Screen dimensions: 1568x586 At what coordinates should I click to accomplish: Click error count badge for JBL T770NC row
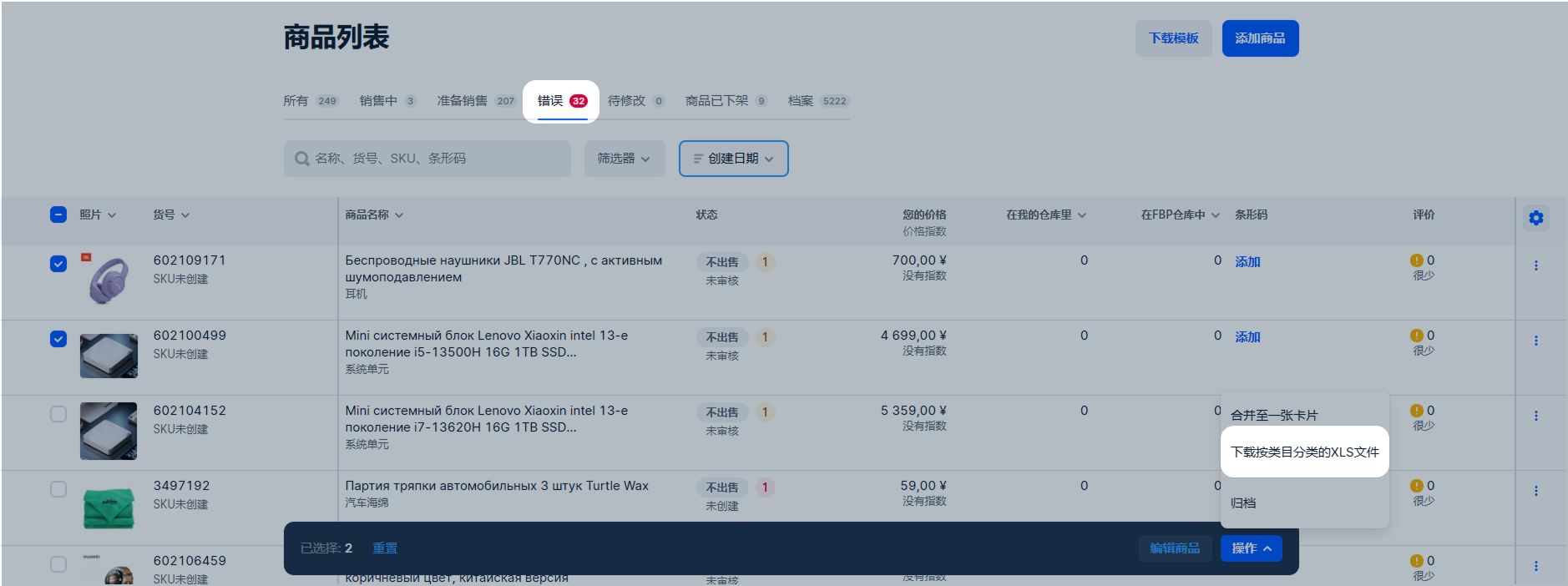(x=765, y=262)
